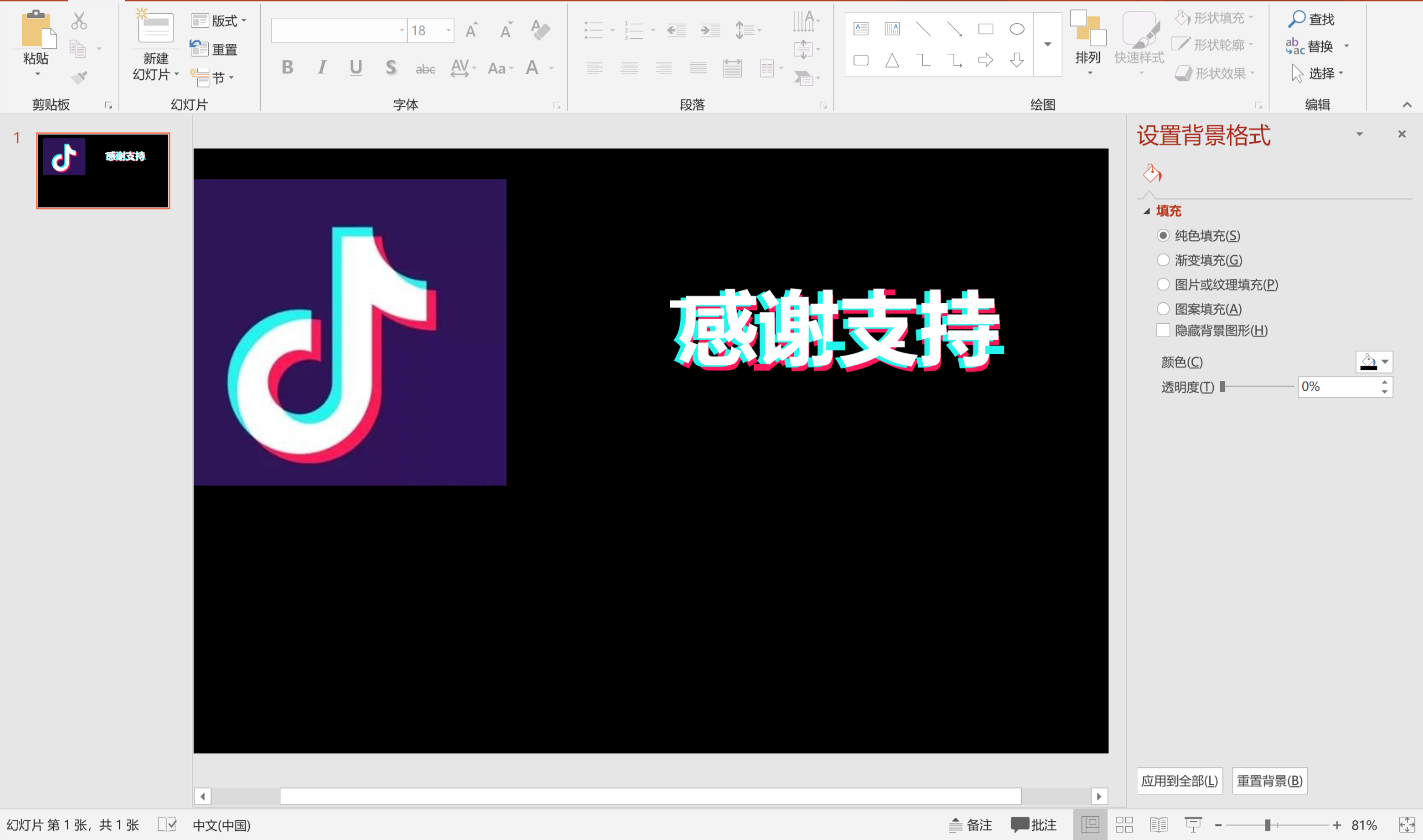The image size is (1423, 840).
Task: Align text left
Action: 595,68
